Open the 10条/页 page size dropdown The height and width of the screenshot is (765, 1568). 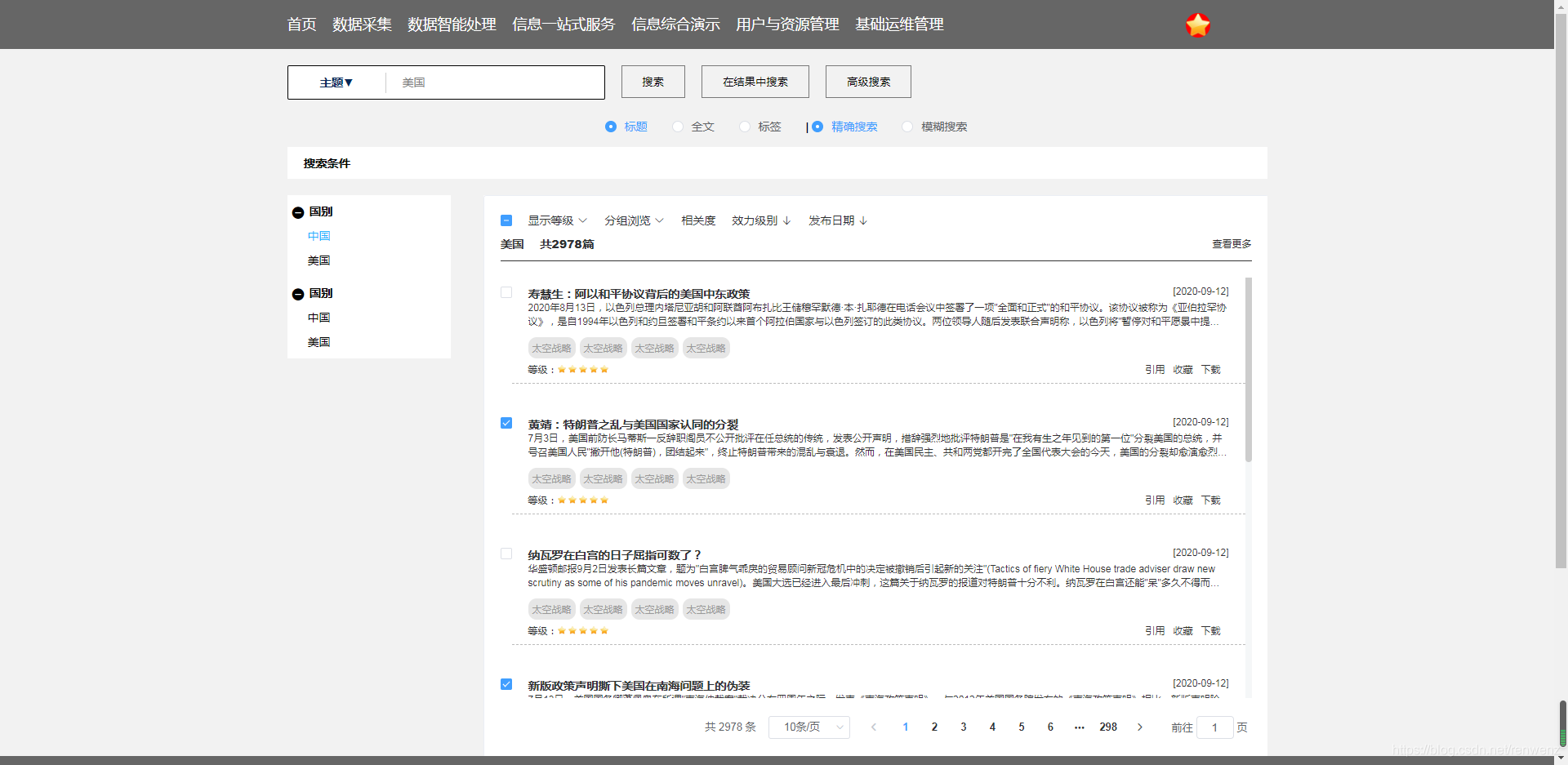click(809, 727)
